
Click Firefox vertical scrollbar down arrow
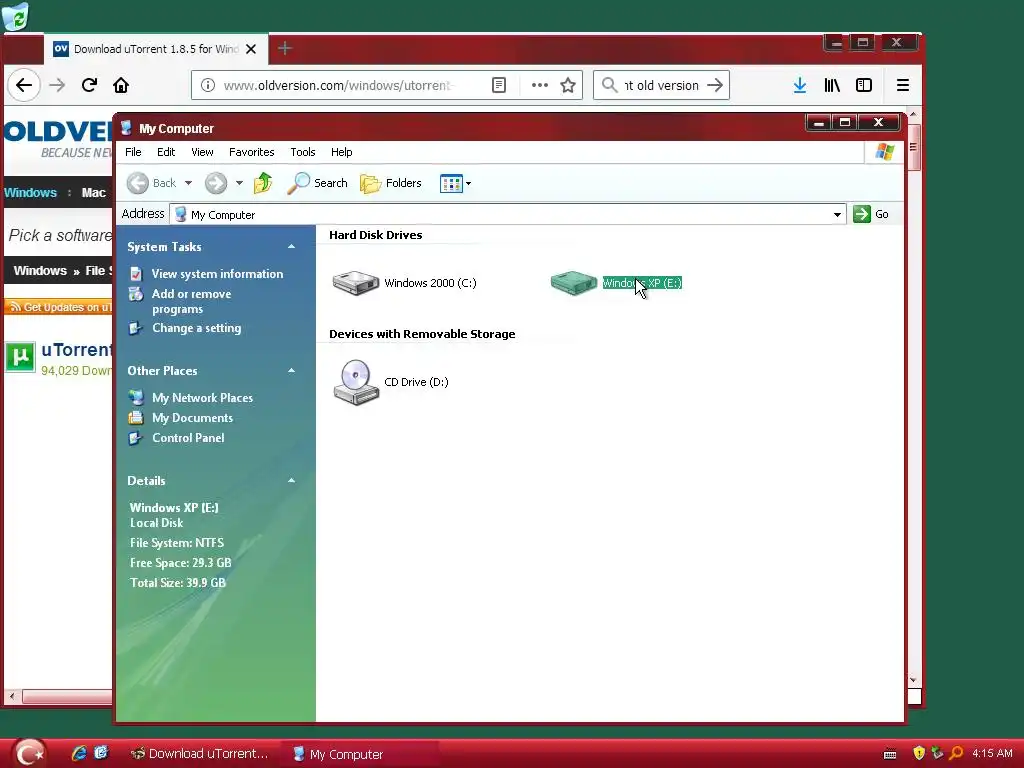click(913, 680)
